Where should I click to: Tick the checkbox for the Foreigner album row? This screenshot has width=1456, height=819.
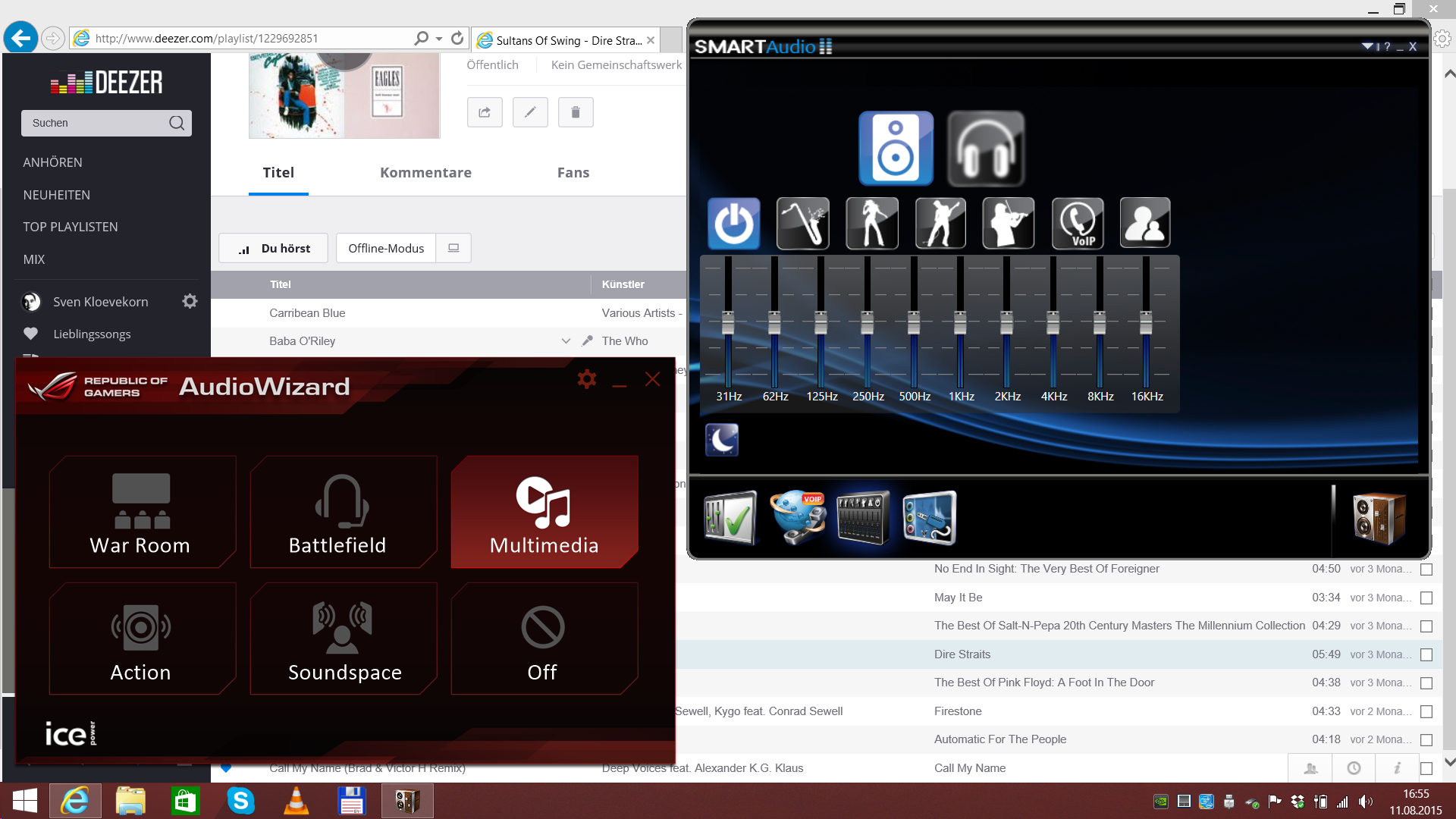(x=1426, y=569)
